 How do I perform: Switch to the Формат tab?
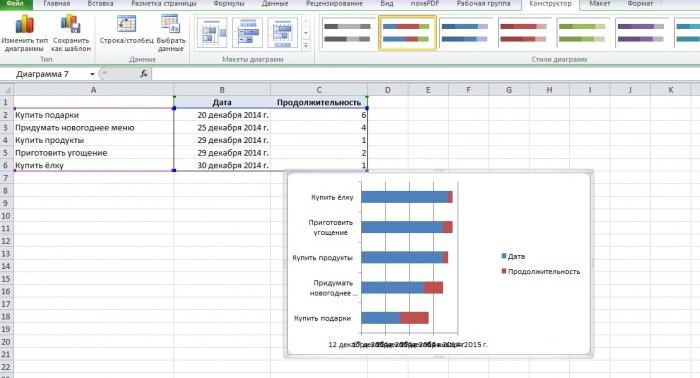[x=640, y=4]
